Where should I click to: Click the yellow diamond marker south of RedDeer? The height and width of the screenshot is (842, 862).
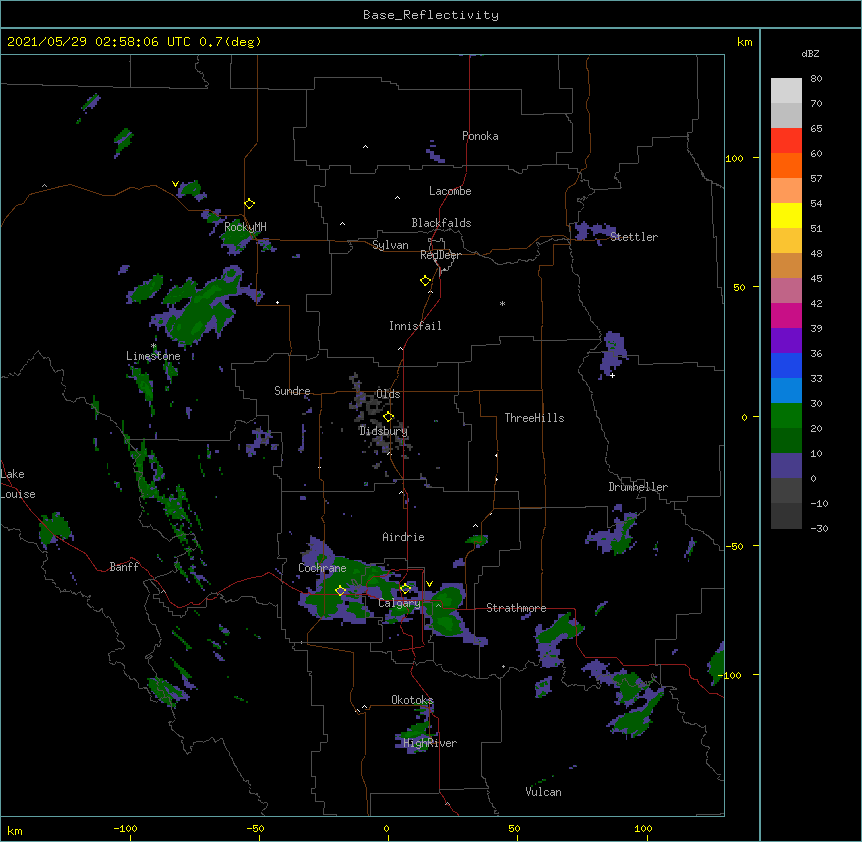point(425,281)
